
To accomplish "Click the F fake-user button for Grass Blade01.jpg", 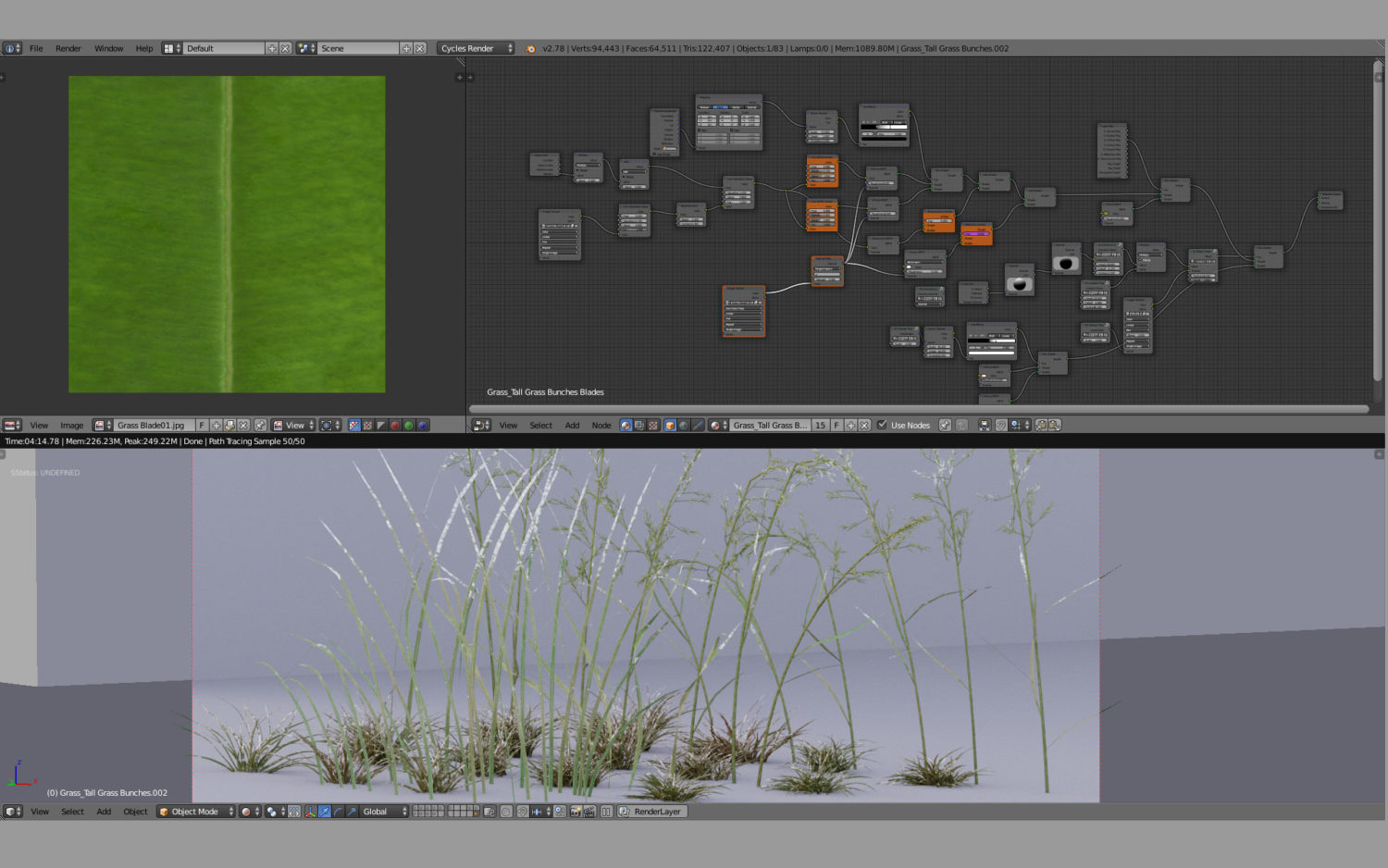I will 202,426.
